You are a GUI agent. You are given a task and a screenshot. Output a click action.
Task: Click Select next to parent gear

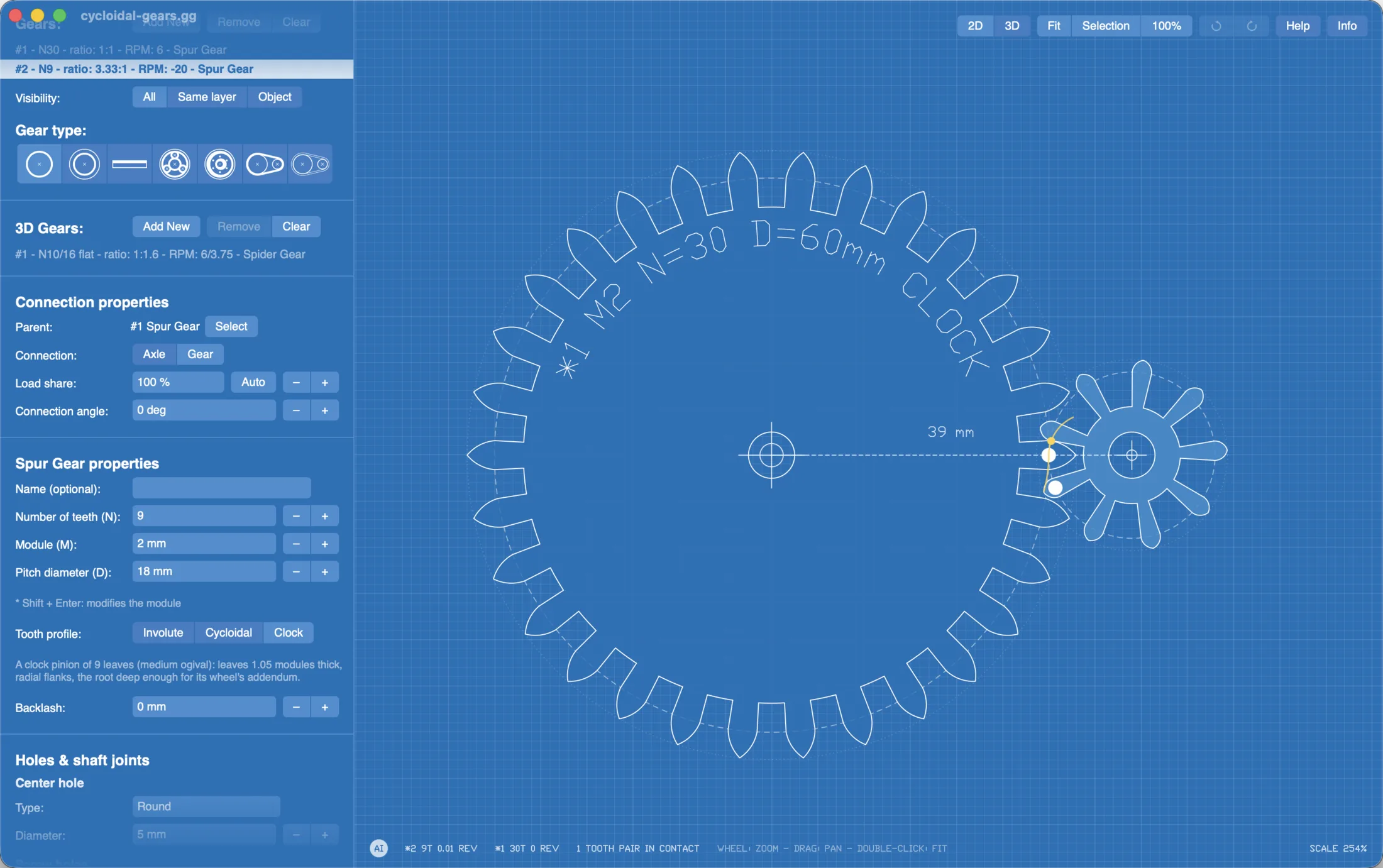(231, 326)
